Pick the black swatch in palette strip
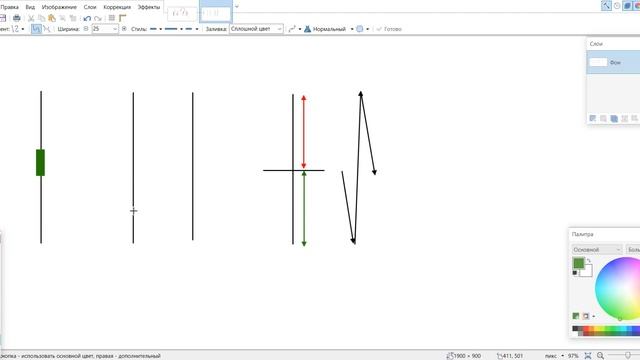This screenshot has height=360, width=640. (x=575, y=328)
